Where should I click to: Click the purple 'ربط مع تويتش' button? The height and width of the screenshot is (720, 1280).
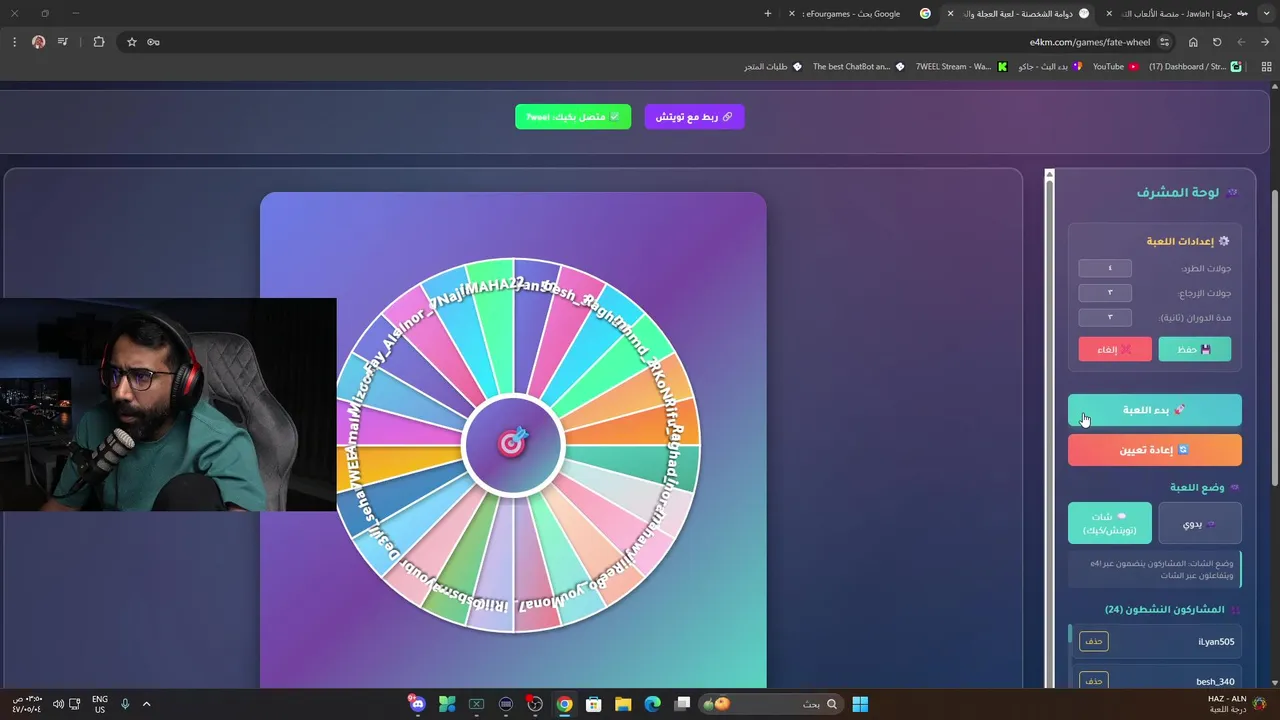[694, 117]
